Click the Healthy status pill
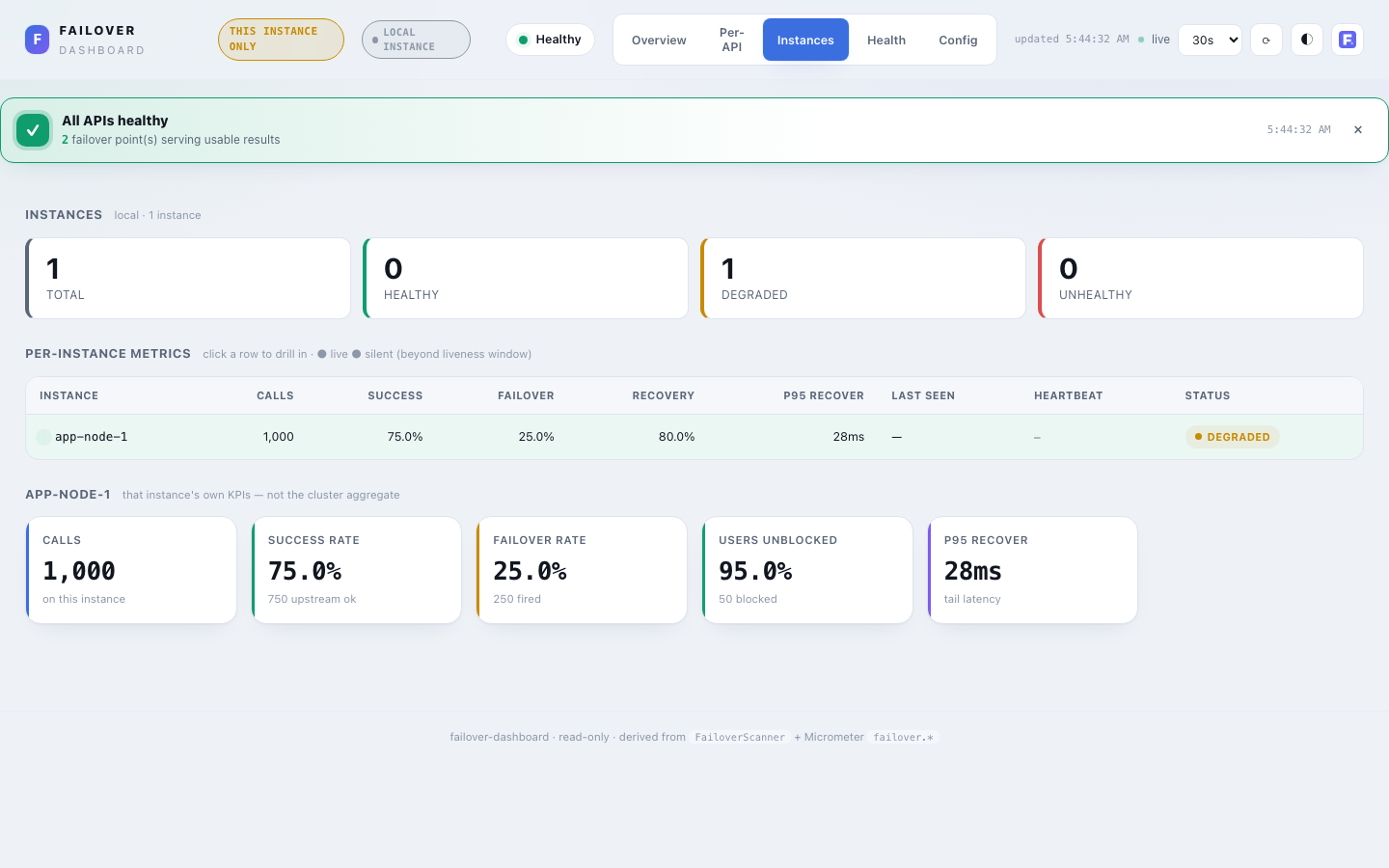Screen dimensions: 1389x868 (x=550, y=40)
